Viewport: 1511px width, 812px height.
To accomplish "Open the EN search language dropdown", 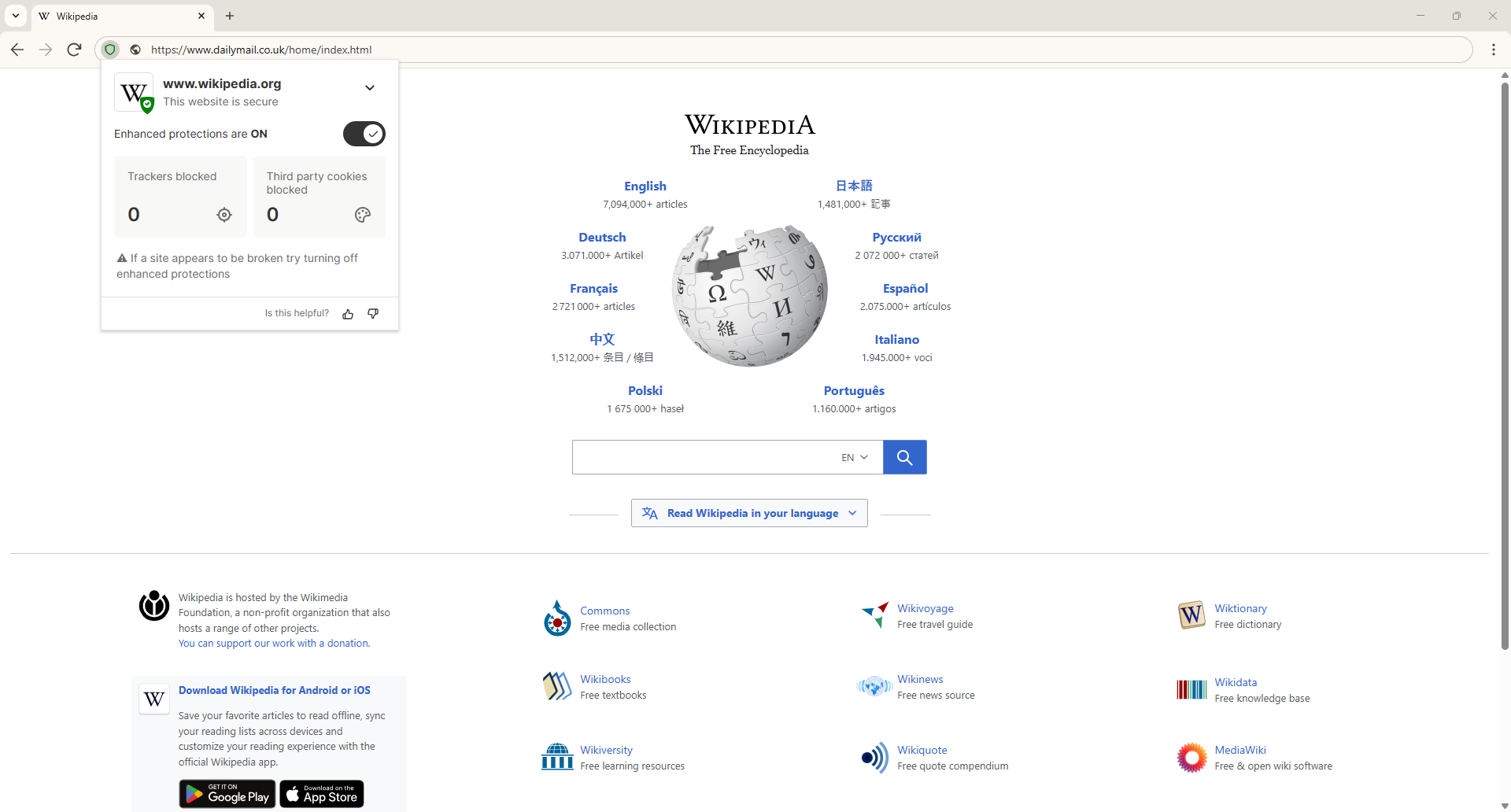I will pyautogui.click(x=855, y=457).
